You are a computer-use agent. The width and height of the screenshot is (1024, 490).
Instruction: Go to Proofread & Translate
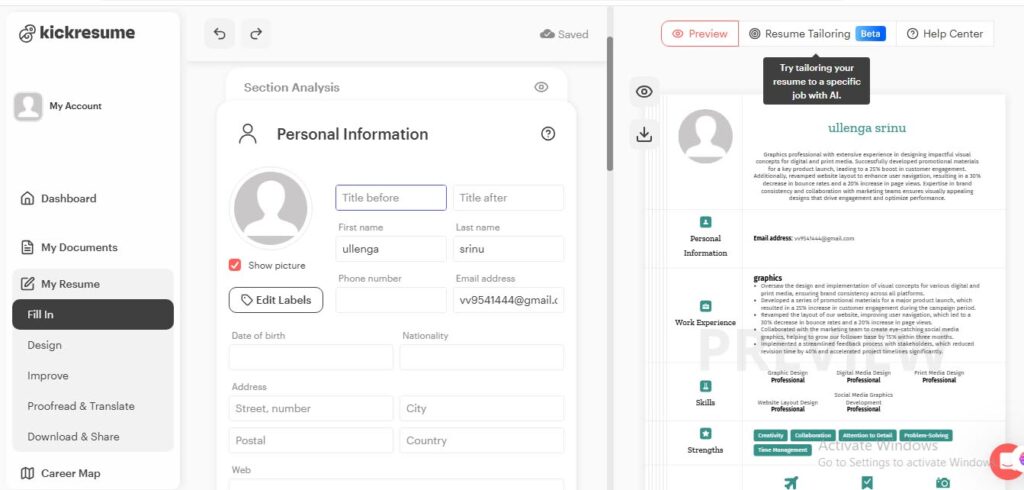[x=81, y=406]
